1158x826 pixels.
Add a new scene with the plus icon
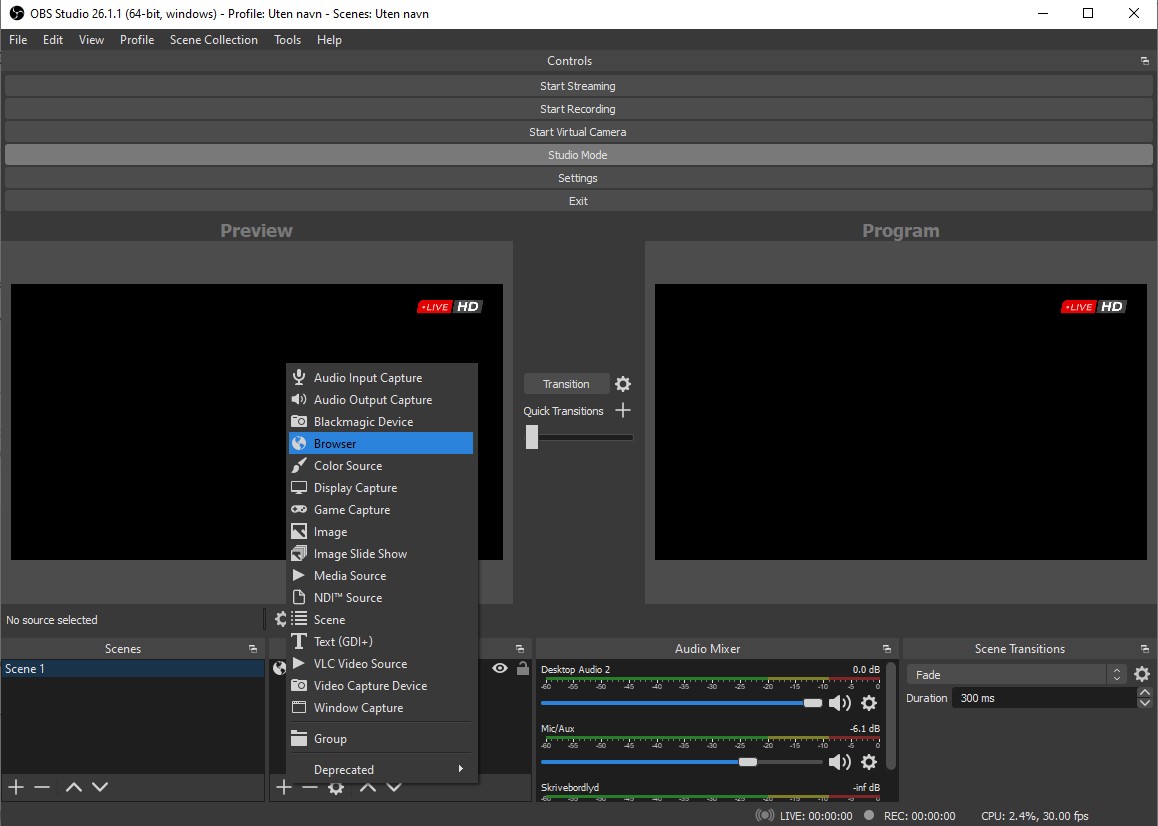coord(16,788)
